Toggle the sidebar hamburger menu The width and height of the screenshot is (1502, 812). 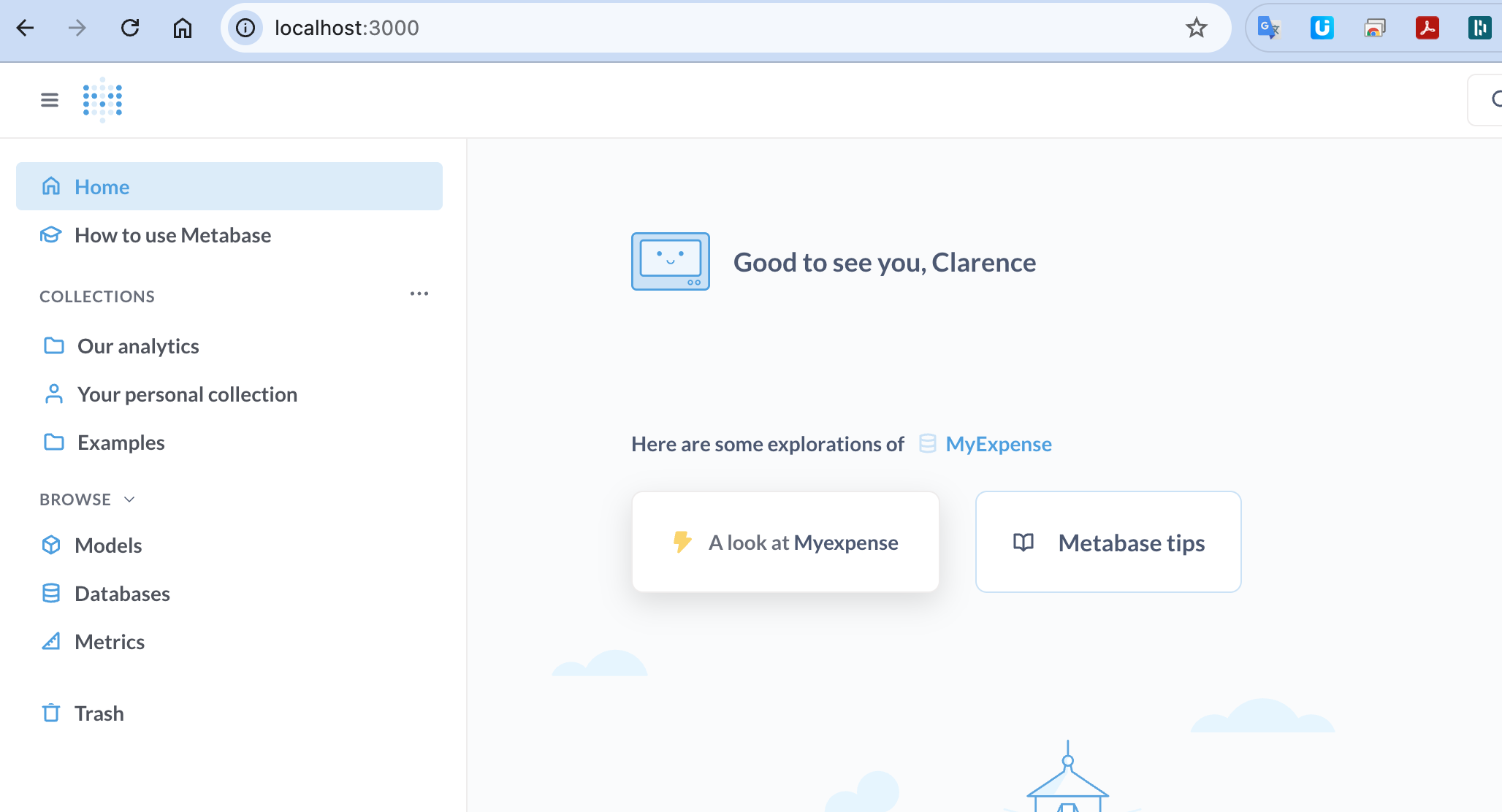pyautogui.click(x=50, y=100)
